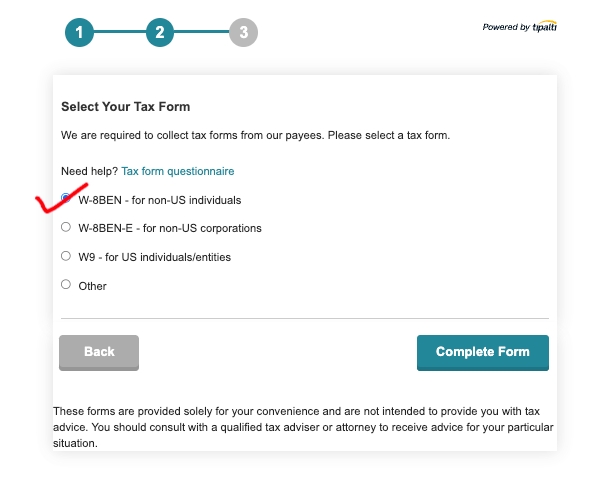Click the tax advice disclaimer paragraph
This screenshot has height=480, width=603.
(x=303, y=427)
